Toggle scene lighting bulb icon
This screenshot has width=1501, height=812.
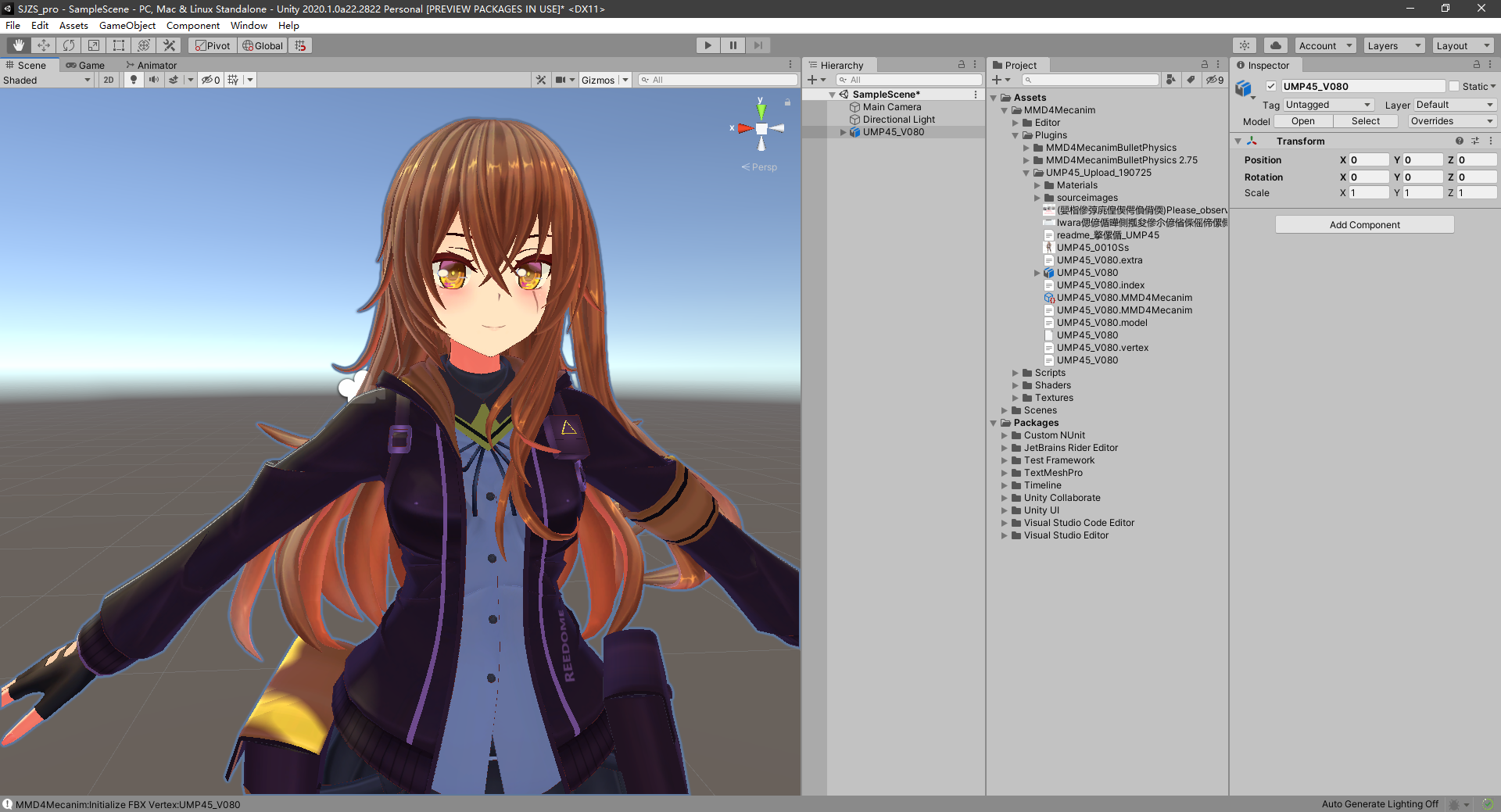coord(134,80)
